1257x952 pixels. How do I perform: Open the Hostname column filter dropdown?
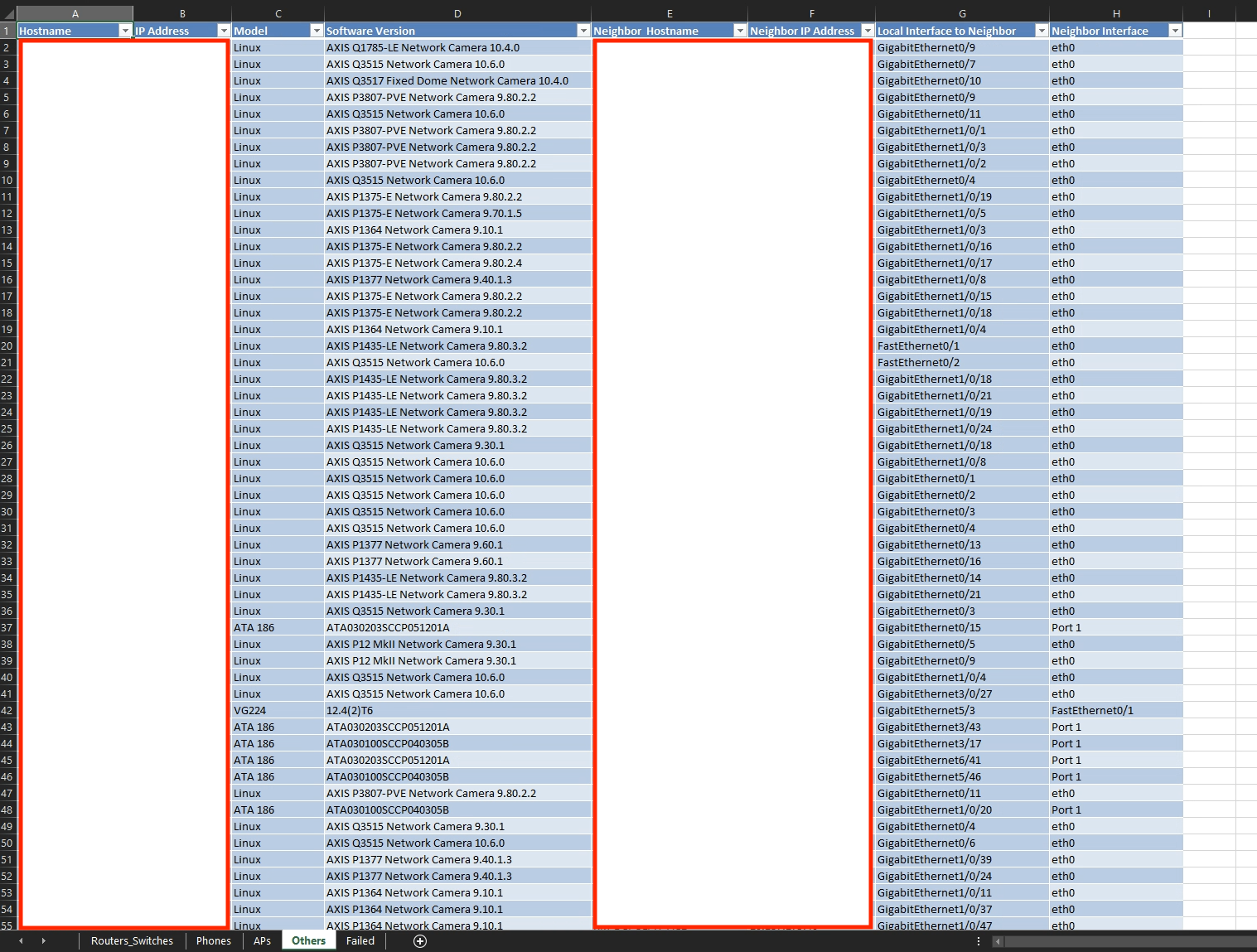coord(125,31)
